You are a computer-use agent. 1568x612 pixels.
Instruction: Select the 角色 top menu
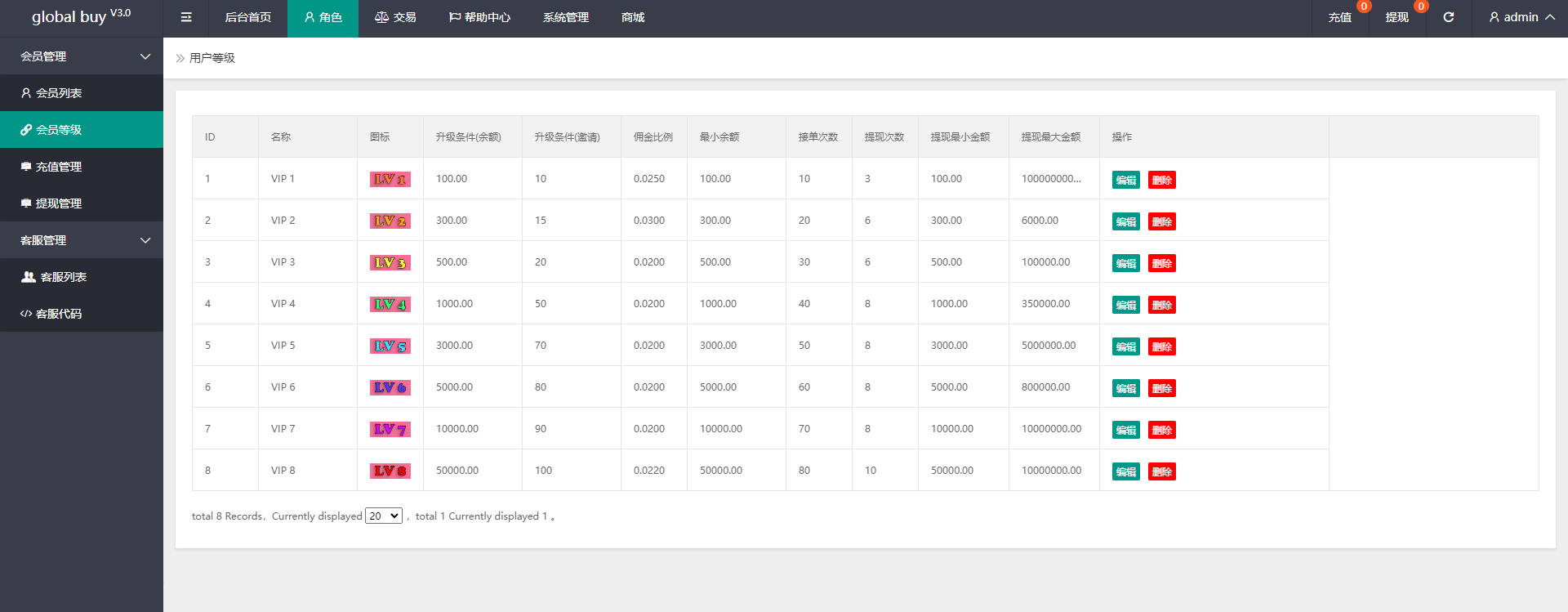pyautogui.click(x=323, y=17)
